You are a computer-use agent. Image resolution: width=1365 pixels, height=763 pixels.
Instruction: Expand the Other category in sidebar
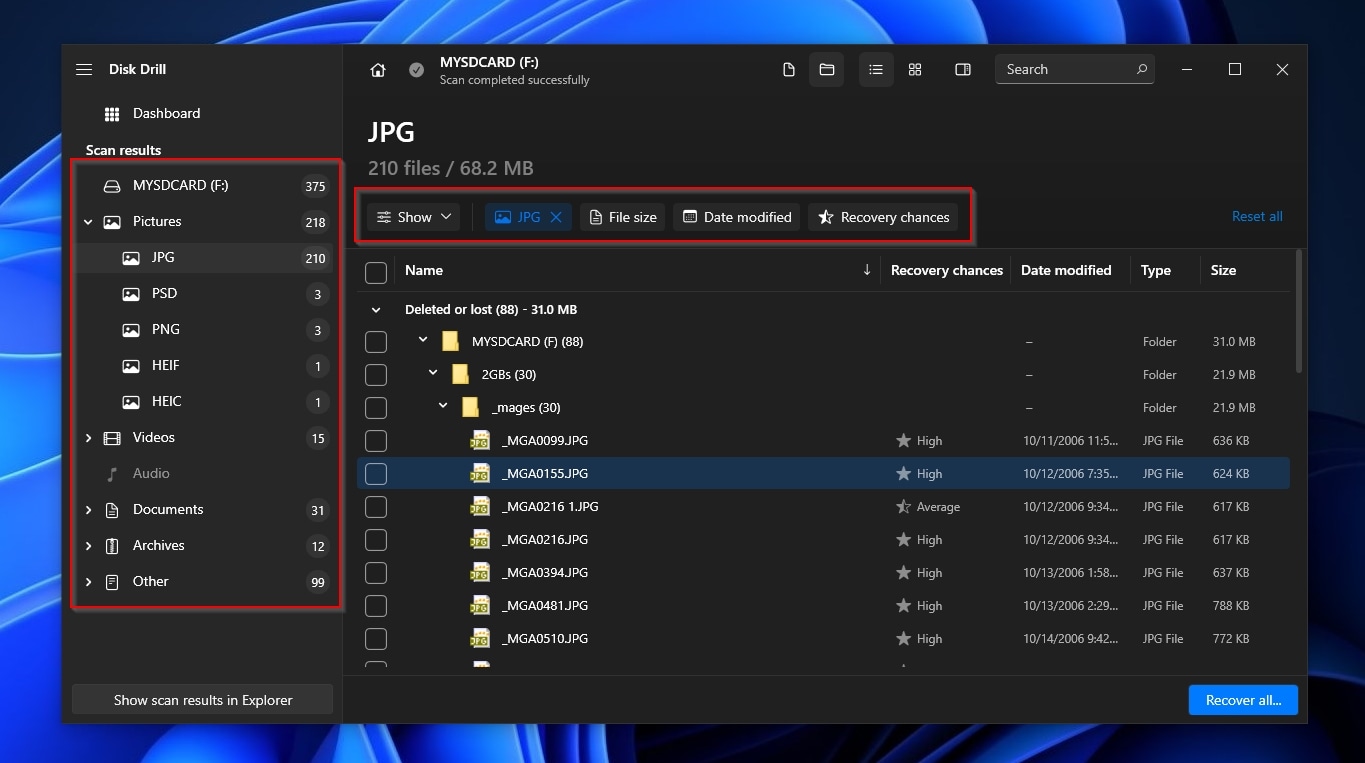pyautogui.click(x=88, y=582)
